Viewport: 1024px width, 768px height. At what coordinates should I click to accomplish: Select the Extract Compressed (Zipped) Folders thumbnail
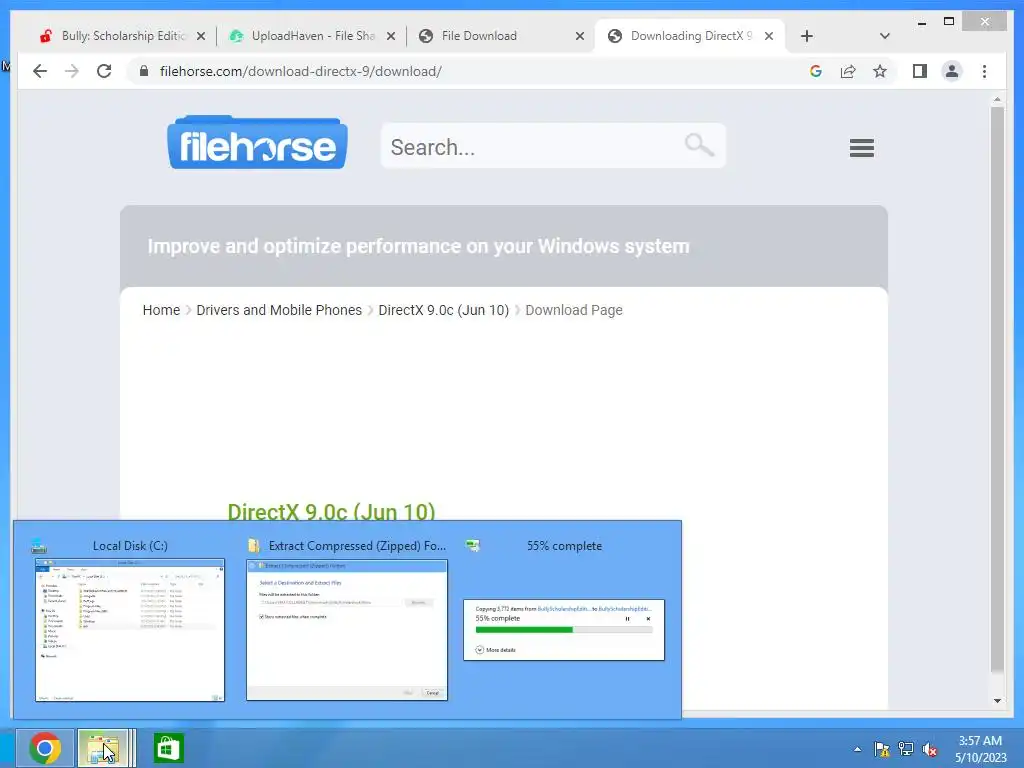point(347,630)
